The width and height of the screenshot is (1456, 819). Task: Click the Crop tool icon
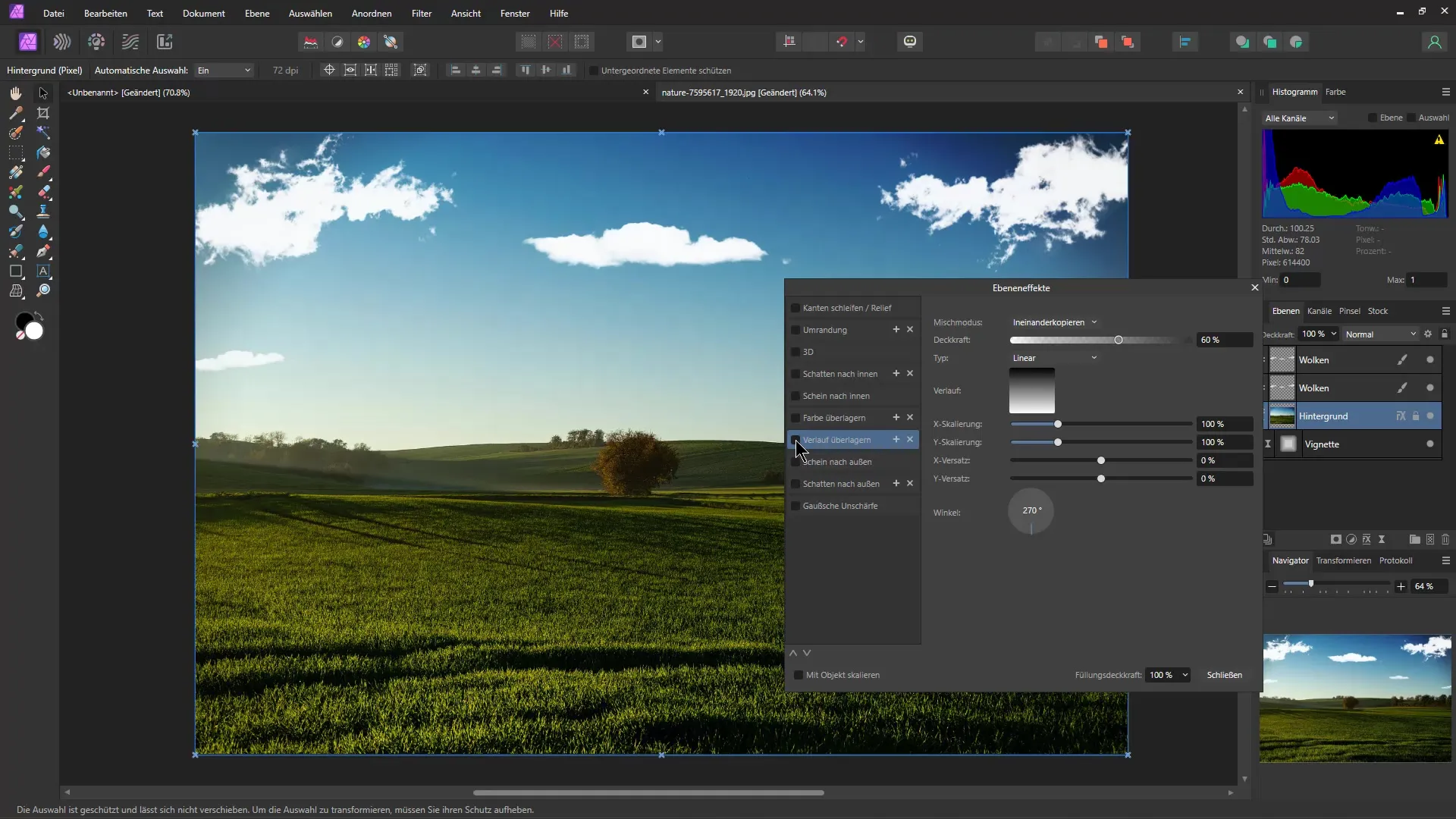[x=43, y=112]
